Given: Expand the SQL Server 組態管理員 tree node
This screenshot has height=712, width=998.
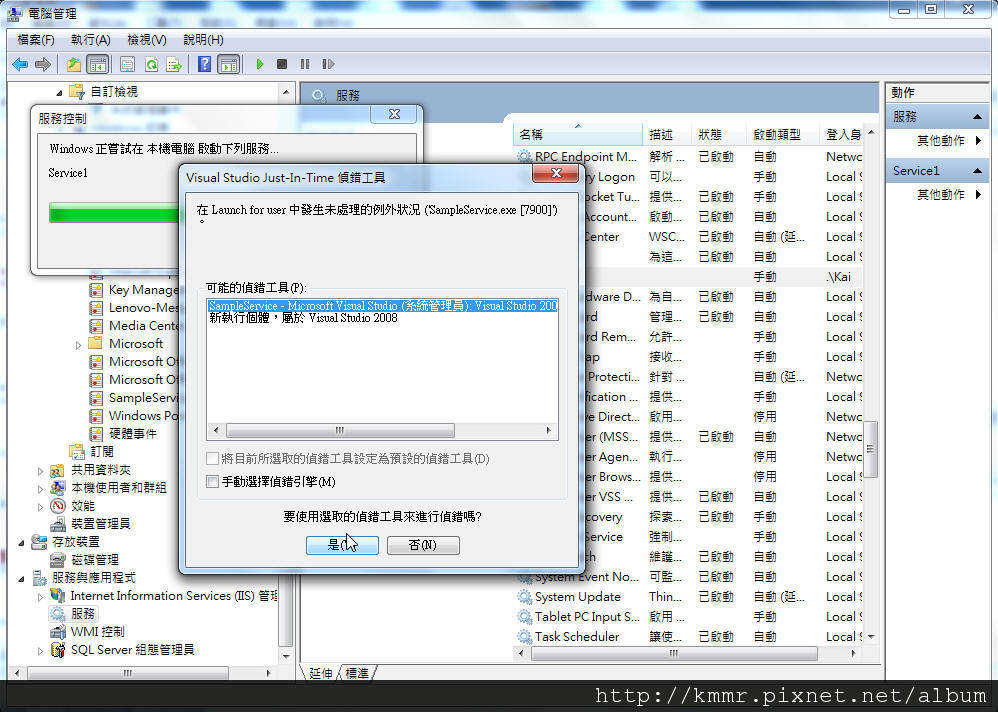Looking at the screenshot, I should pyautogui.click(x=40, y=650).
